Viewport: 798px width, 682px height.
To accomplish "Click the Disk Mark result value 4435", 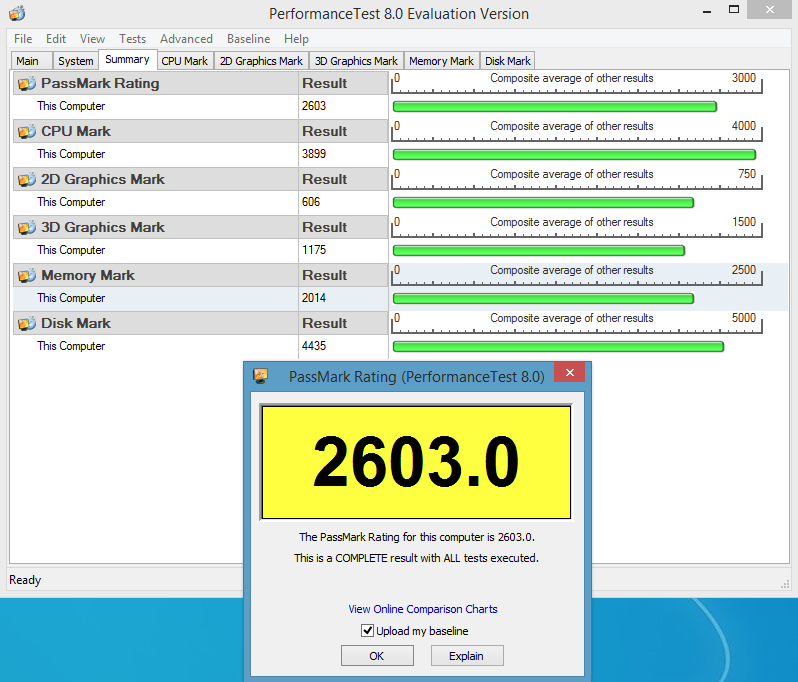I will tap(314, 346).
